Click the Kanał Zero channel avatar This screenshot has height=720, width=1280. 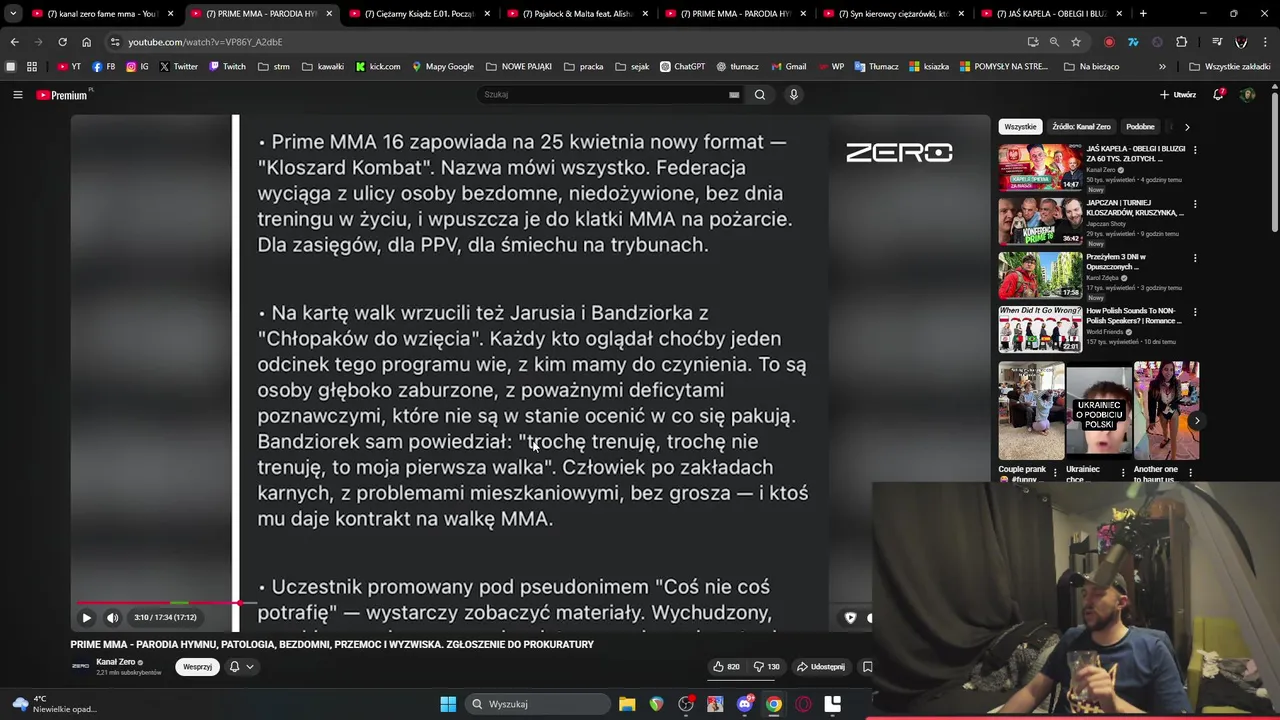click(x=80, y=666)
